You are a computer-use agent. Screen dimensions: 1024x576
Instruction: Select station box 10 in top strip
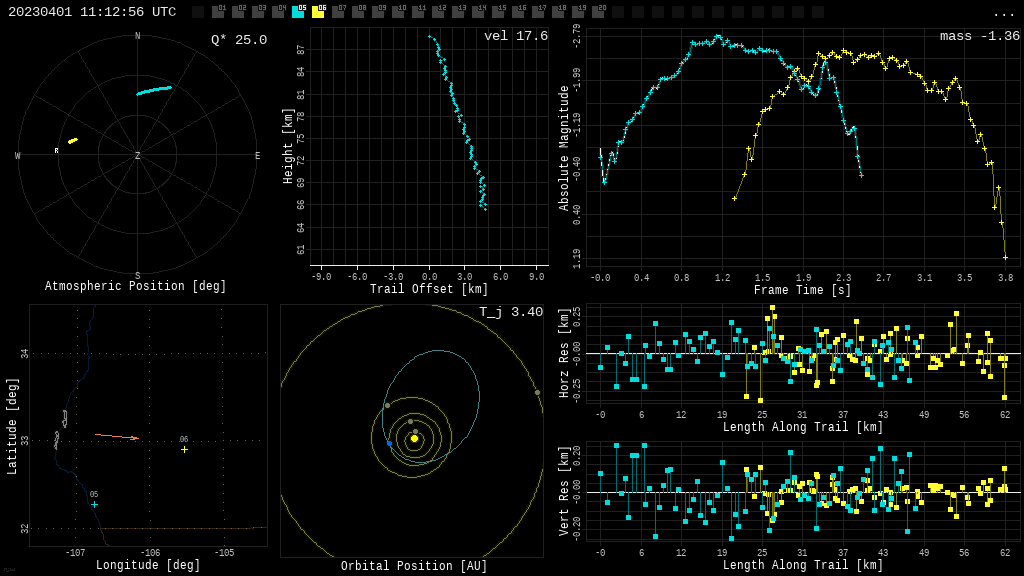pyautogui.click(x=398, y=12)
